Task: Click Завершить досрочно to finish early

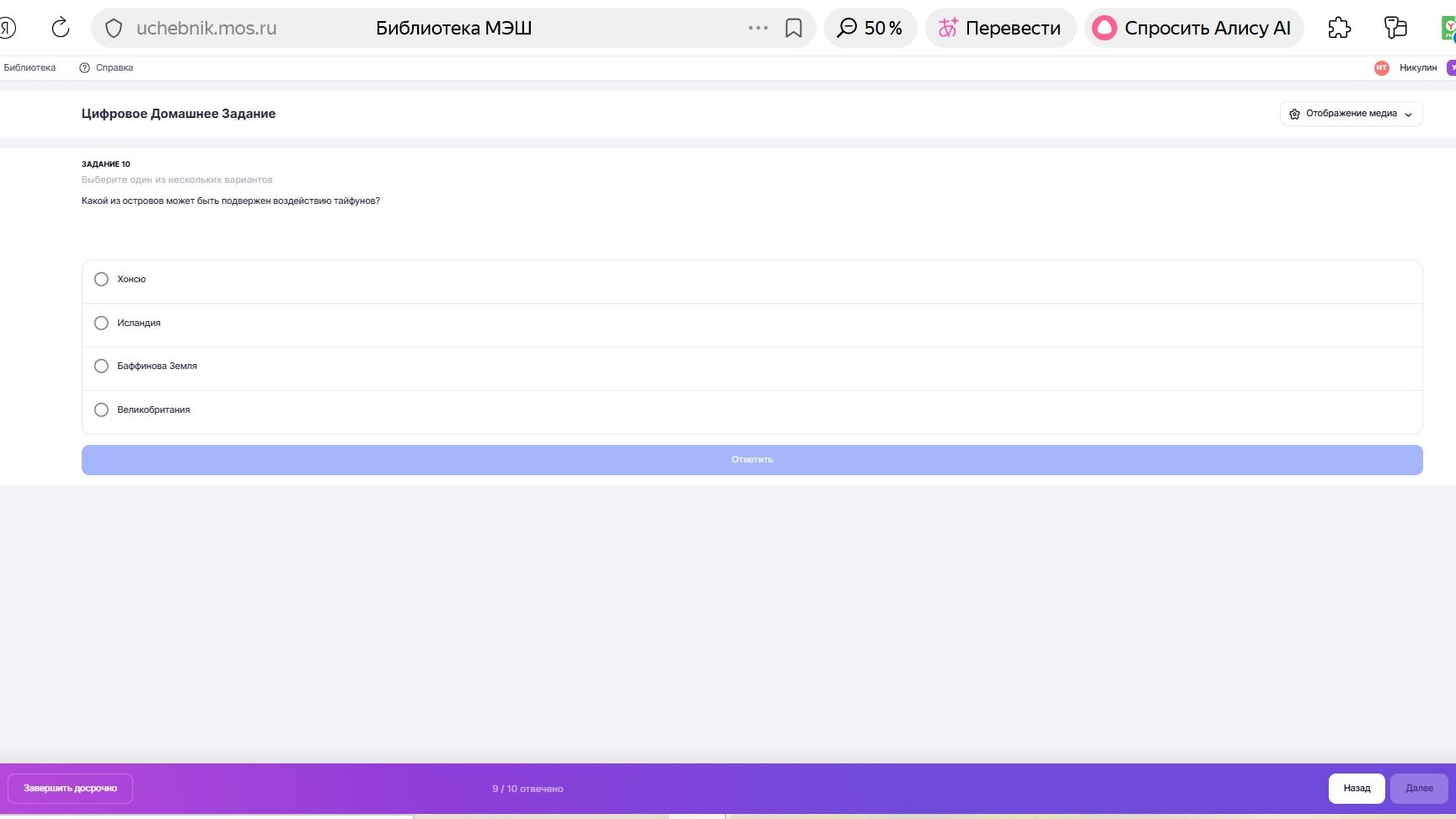Action: [70, 789]
